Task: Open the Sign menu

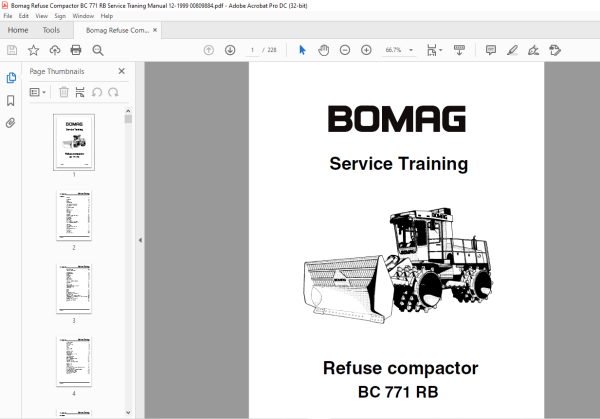Action: (x=60, y=16)
